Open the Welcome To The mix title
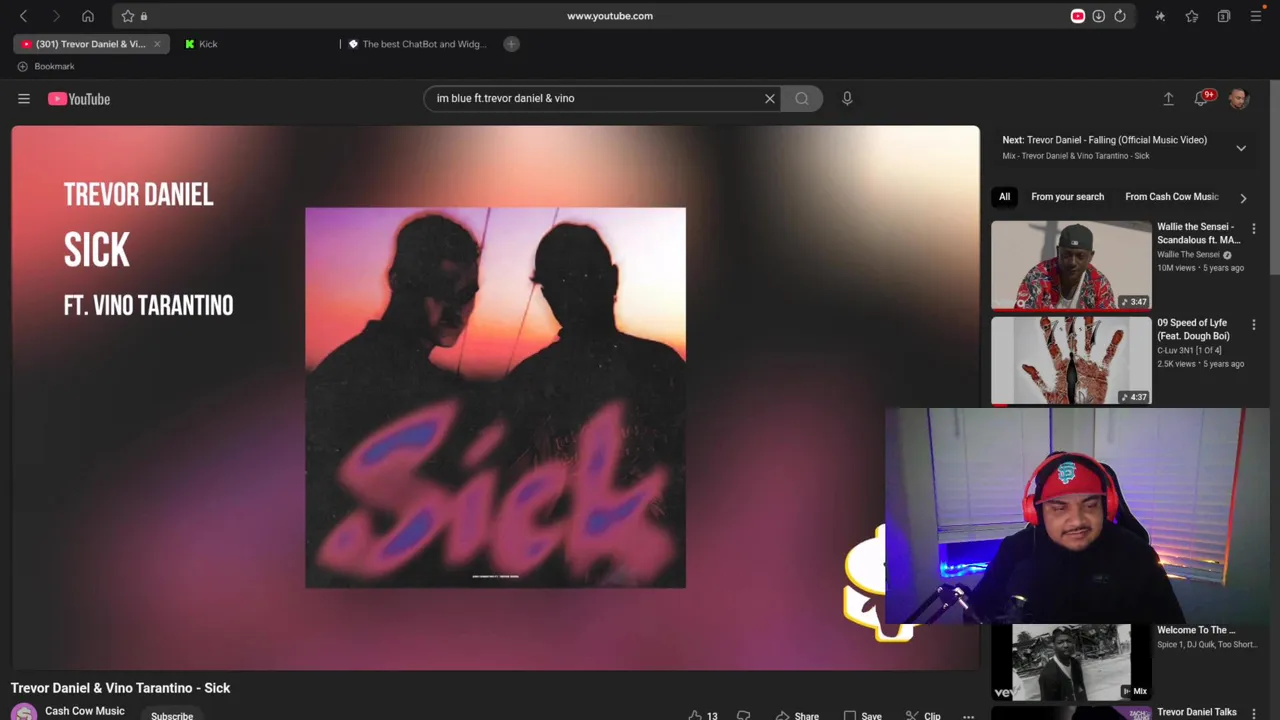Screen dimensions: 1280x720 point(1196,630)
